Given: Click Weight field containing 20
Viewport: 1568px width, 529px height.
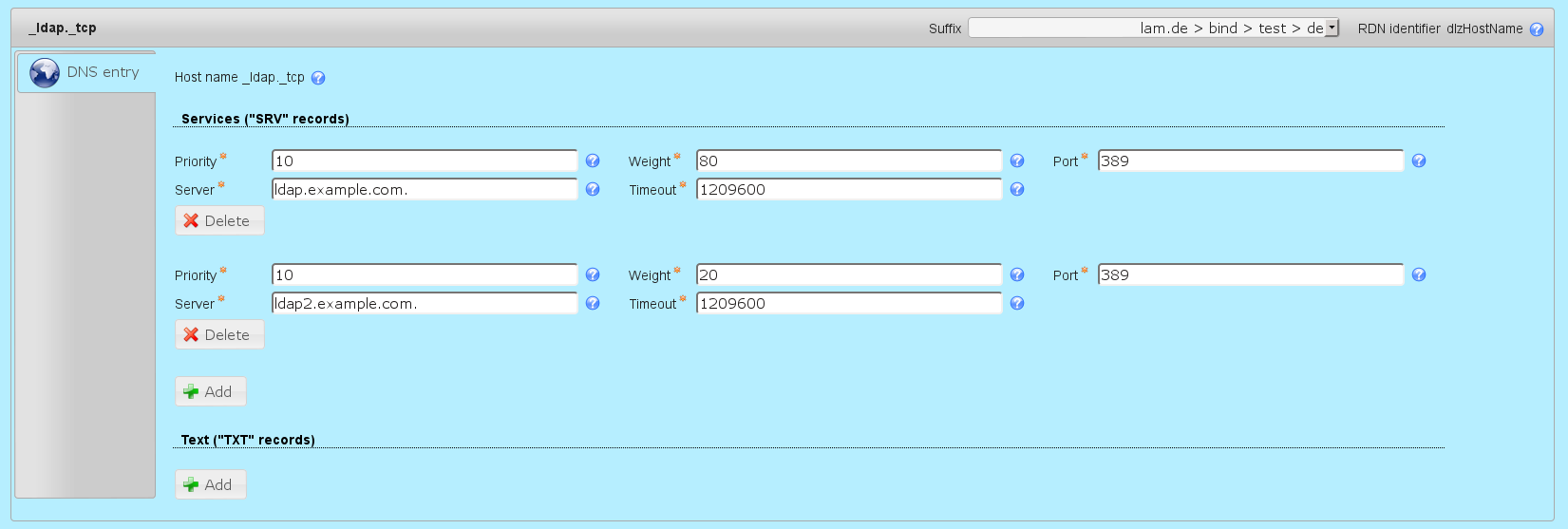Looking at the screenshot, I should point(849,275).
